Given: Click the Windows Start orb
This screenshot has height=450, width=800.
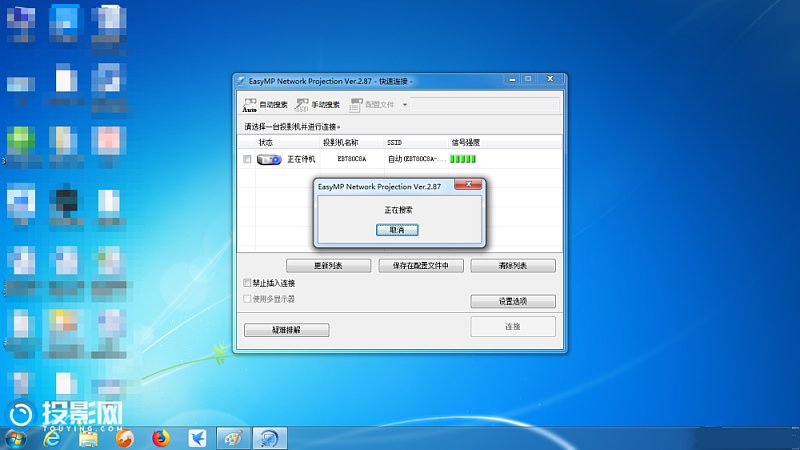Looking at the screenshot, I should click(x=17, y=438).
